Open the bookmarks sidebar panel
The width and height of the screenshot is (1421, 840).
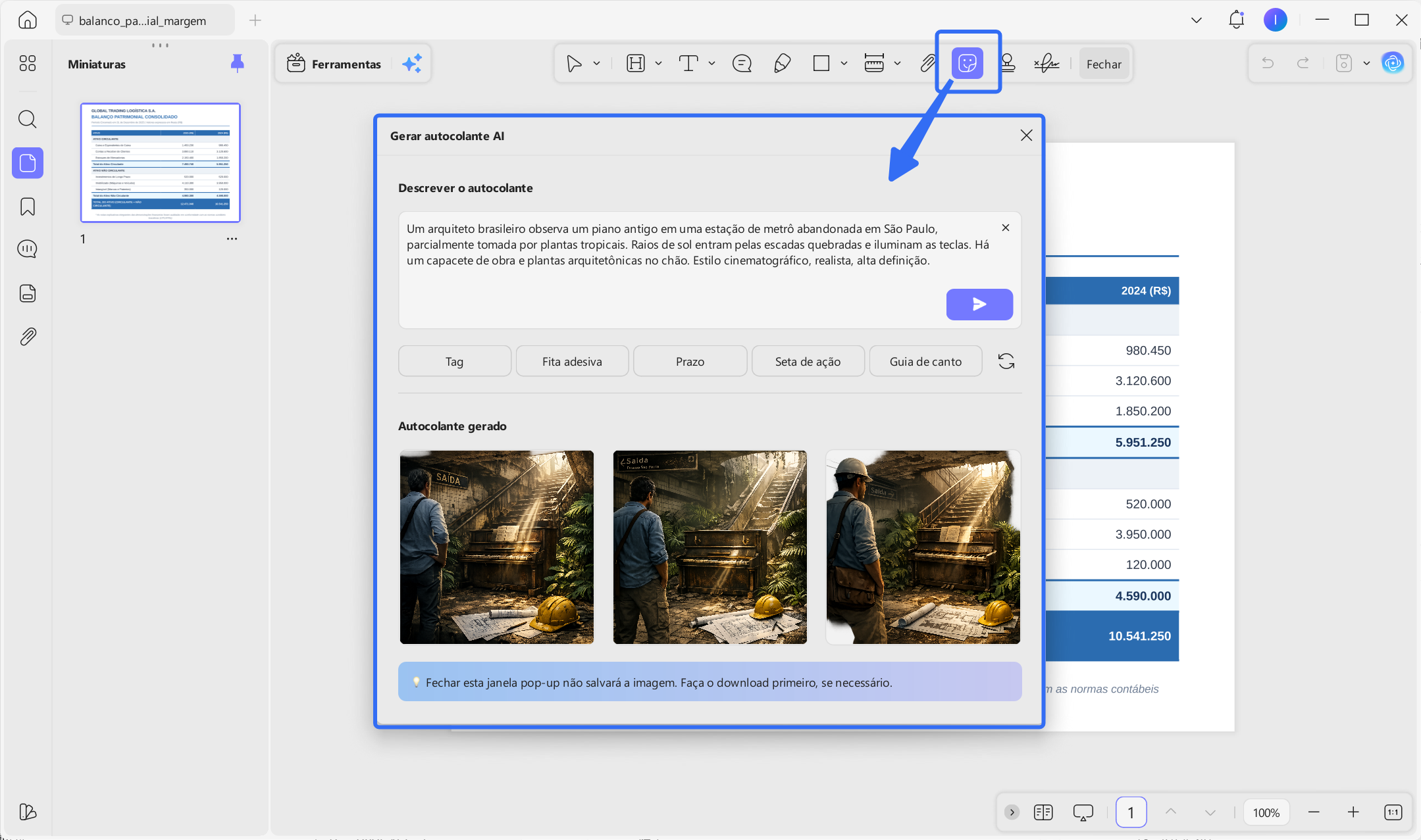pos(28,207)
